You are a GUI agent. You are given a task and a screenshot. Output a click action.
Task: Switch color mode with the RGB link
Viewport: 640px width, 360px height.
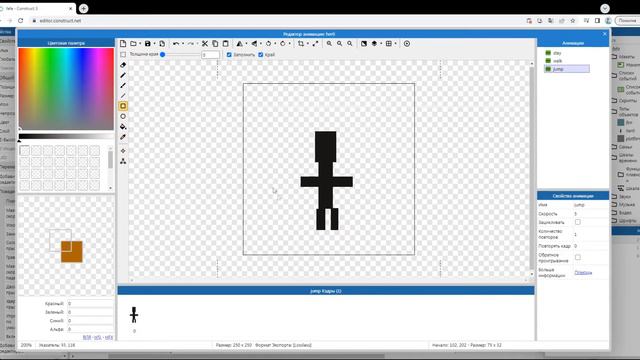click(87, 337)
